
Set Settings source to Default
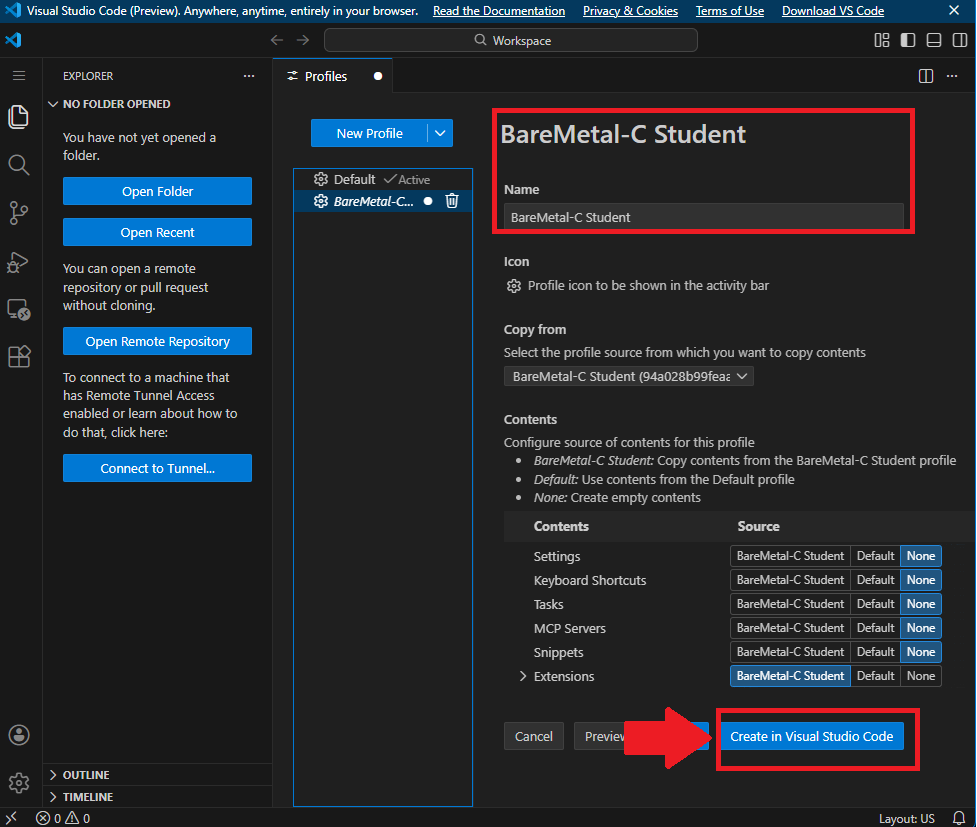tap(875, 556)
